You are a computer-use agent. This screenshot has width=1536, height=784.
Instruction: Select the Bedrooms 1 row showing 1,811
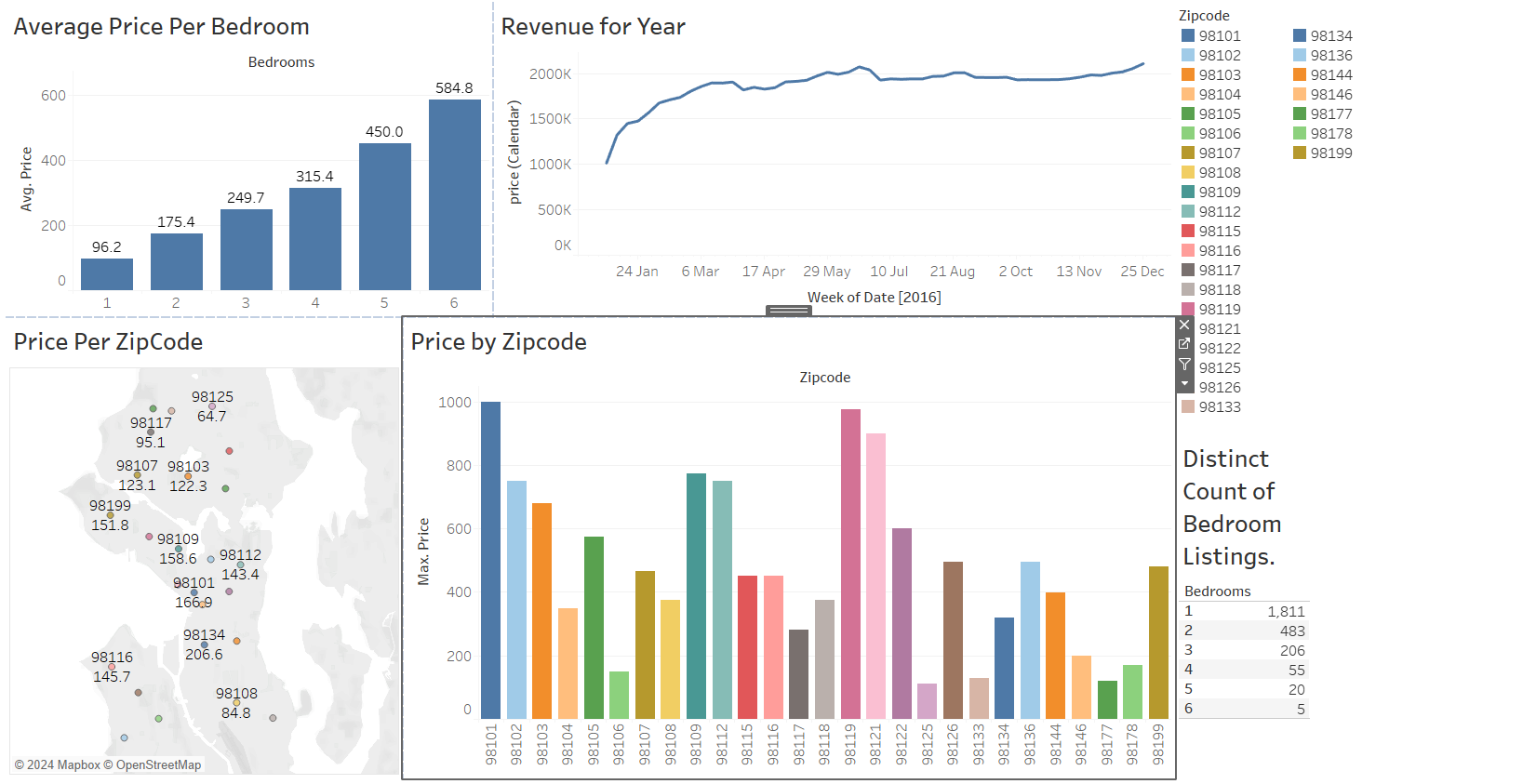(1244, 611)
